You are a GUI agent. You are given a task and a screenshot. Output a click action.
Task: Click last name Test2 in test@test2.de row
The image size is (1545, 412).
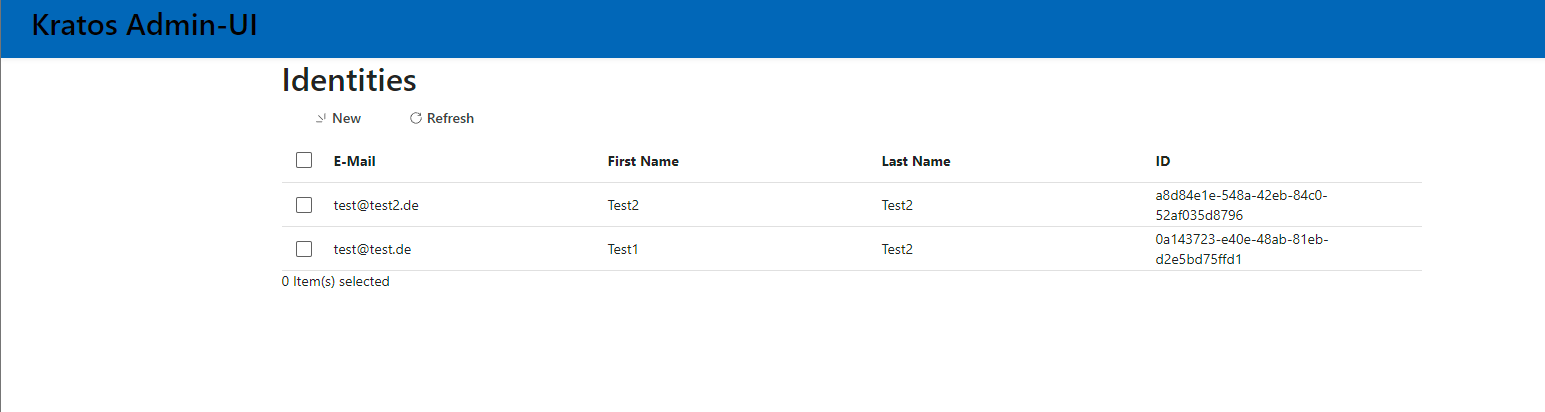point(897,205)
